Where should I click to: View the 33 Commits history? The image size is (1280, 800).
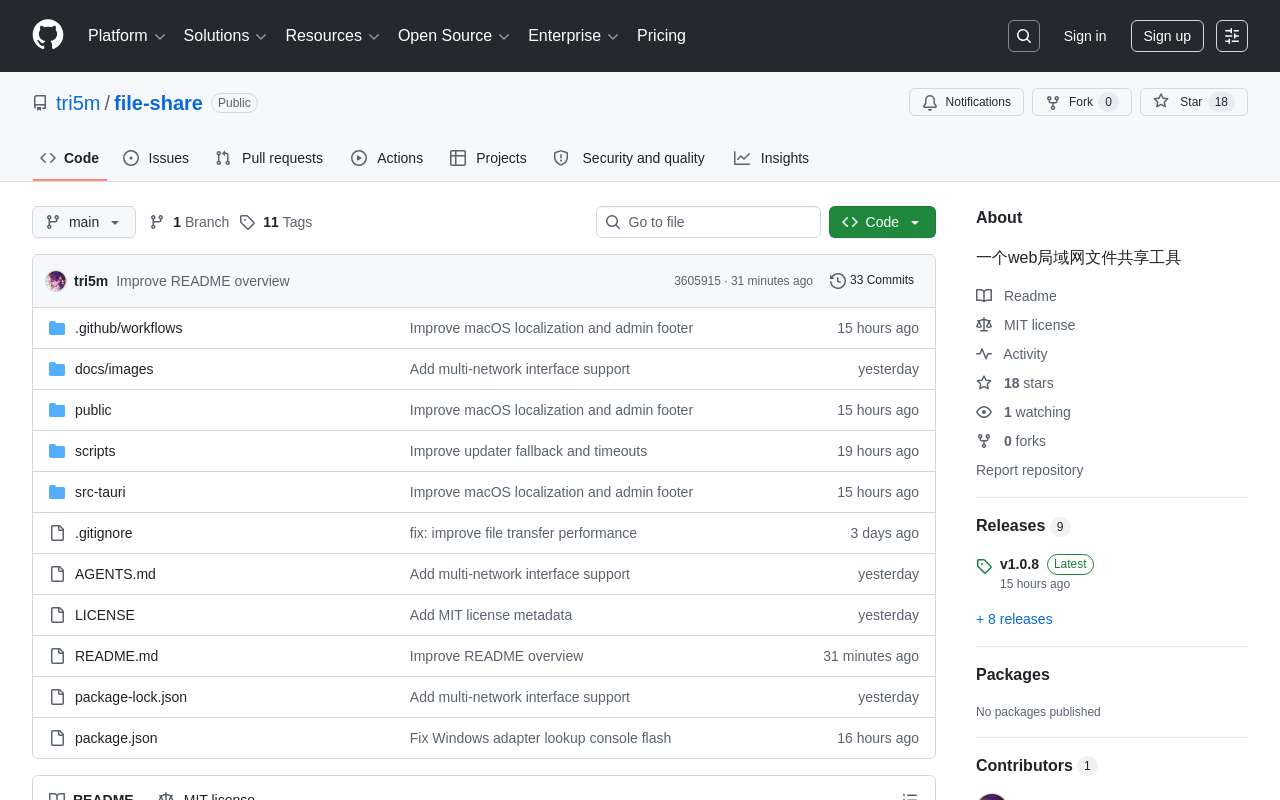[x=872, y=281]
